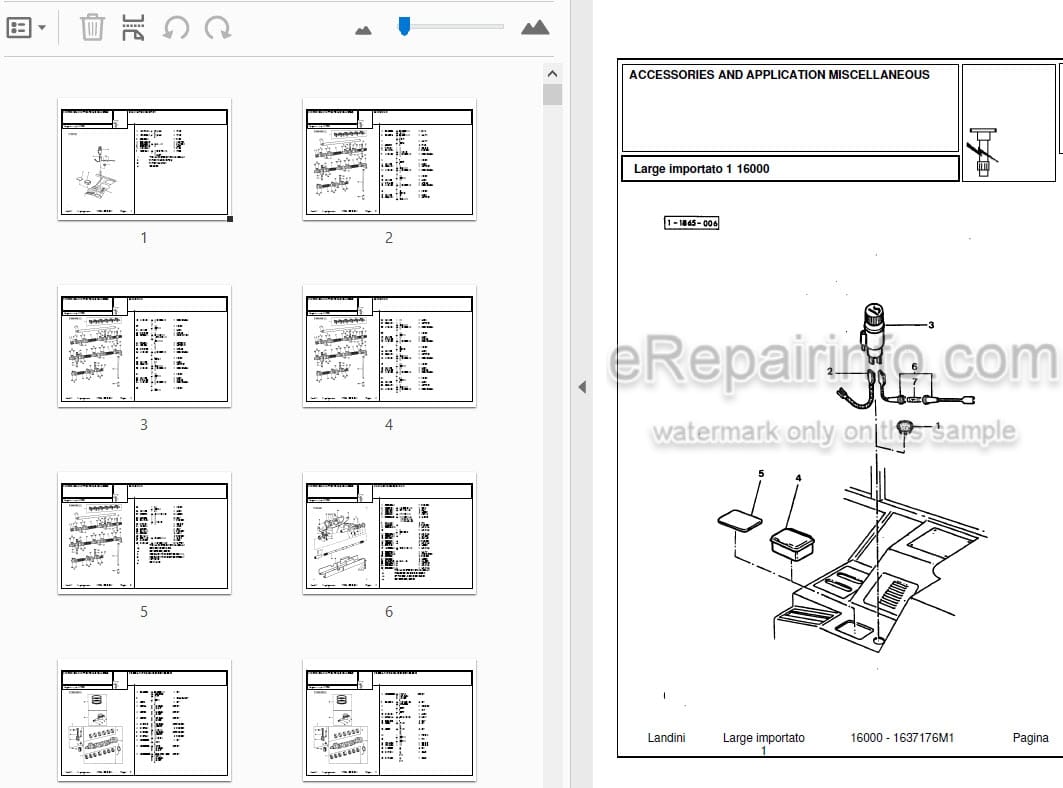Click the 'Large importato 1 16000' heading
The width and height of the screenshot is (1063, 788).
click(701, 169)
